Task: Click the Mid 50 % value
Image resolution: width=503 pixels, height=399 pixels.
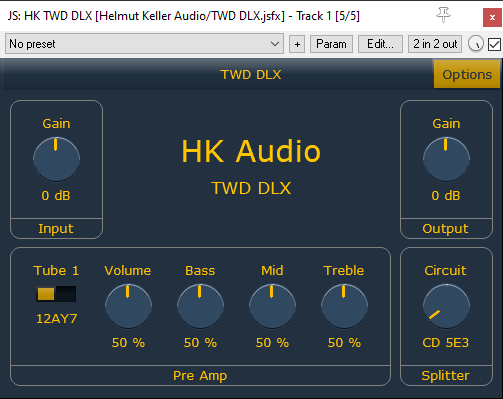Action: 272,343
